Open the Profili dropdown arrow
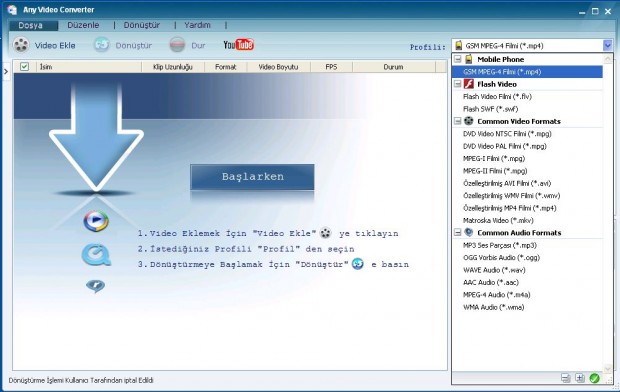 click(607, 45)
